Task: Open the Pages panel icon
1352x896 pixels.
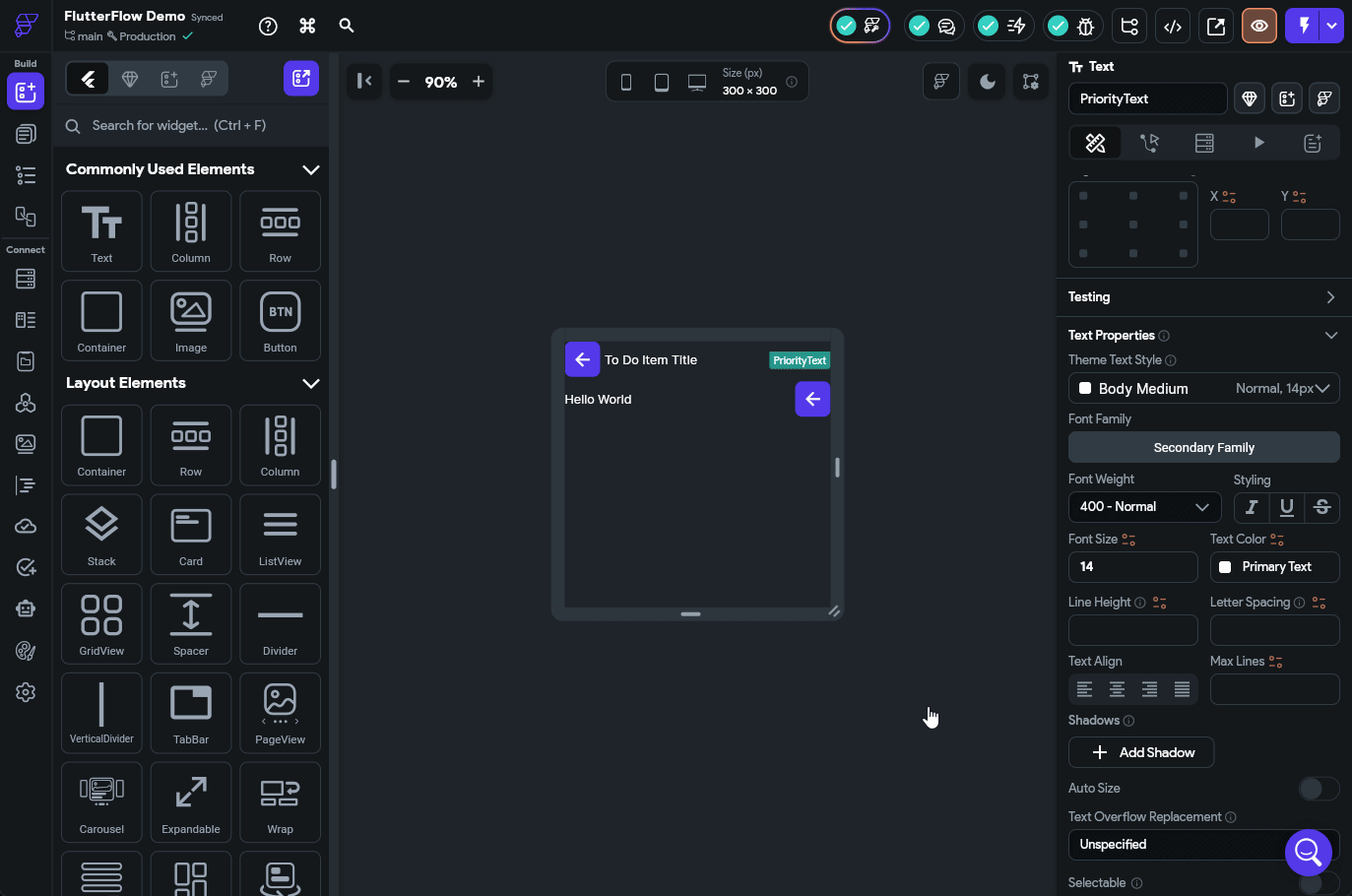Action: [x=26, y=134]
